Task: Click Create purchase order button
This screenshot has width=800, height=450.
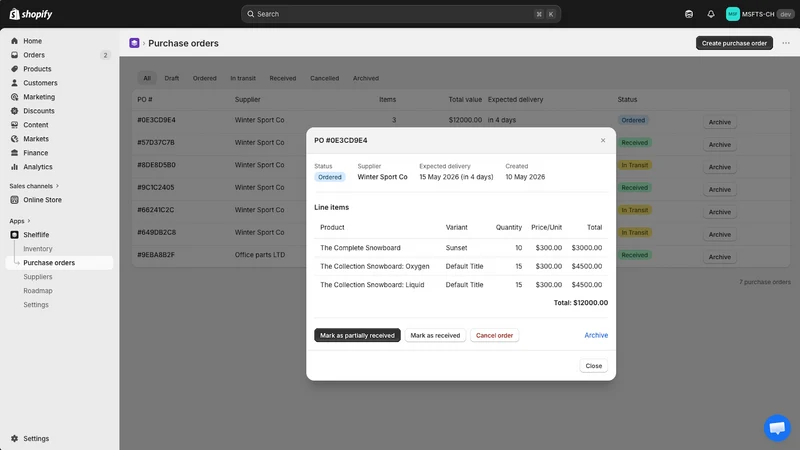Action: [x=734, y=43]
